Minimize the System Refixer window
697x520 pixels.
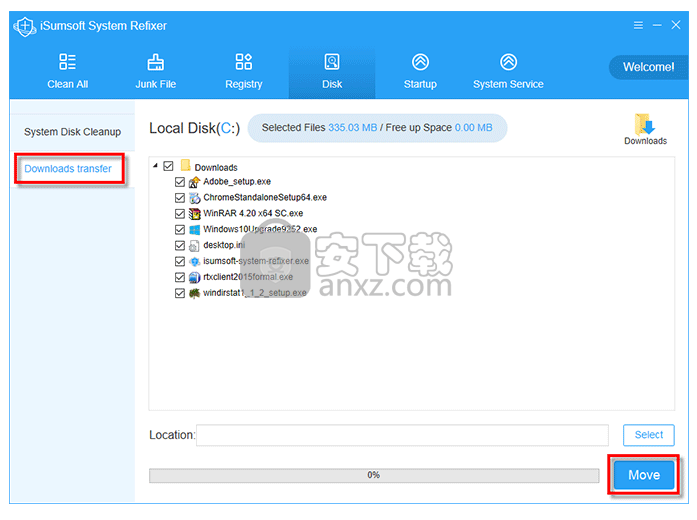pos(657,25)
